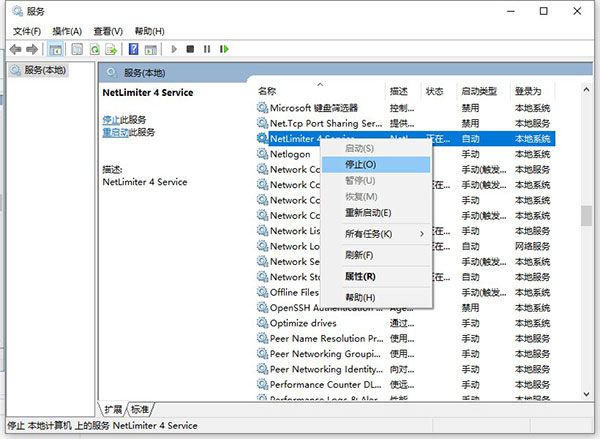Click 刷新(F) in the context menu

coord(359,255)
